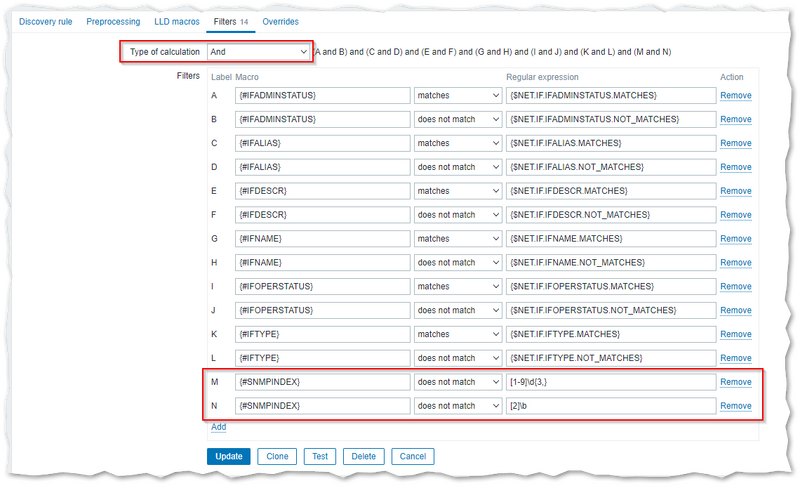The image size is (800, 486).
Task: Click the Cancel button
Action: [x=413, y=456]
